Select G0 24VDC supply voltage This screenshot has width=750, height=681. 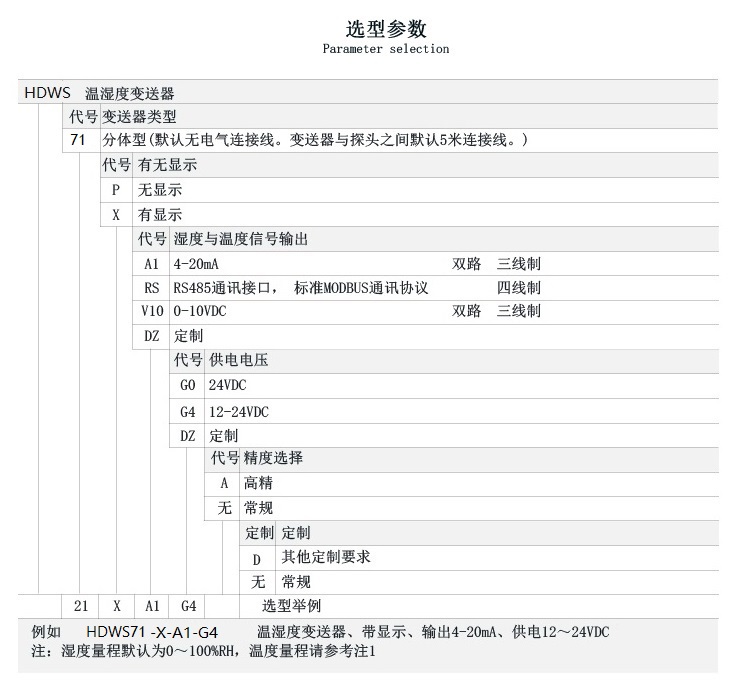tap(444, 385)
